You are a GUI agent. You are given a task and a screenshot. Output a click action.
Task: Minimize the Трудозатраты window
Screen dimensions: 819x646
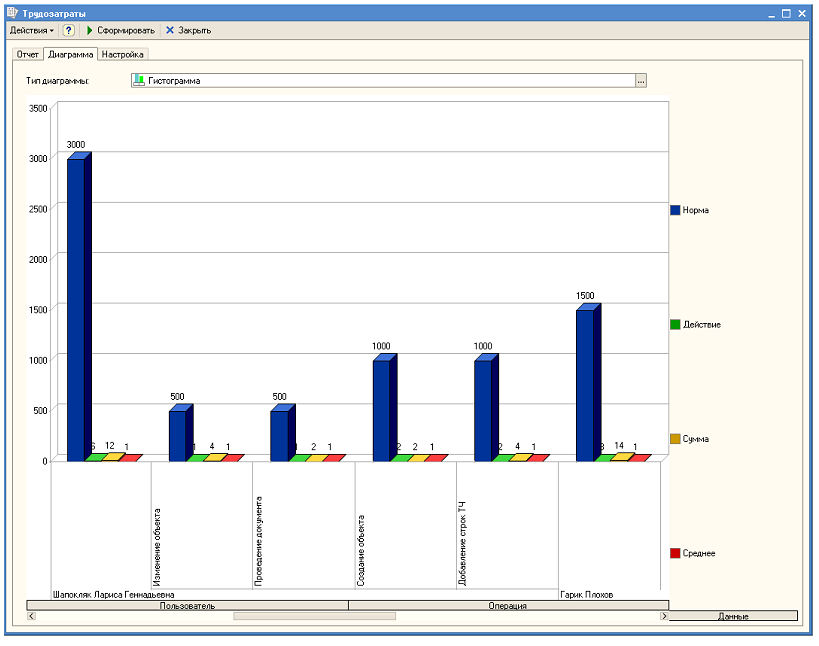(771, 14)
